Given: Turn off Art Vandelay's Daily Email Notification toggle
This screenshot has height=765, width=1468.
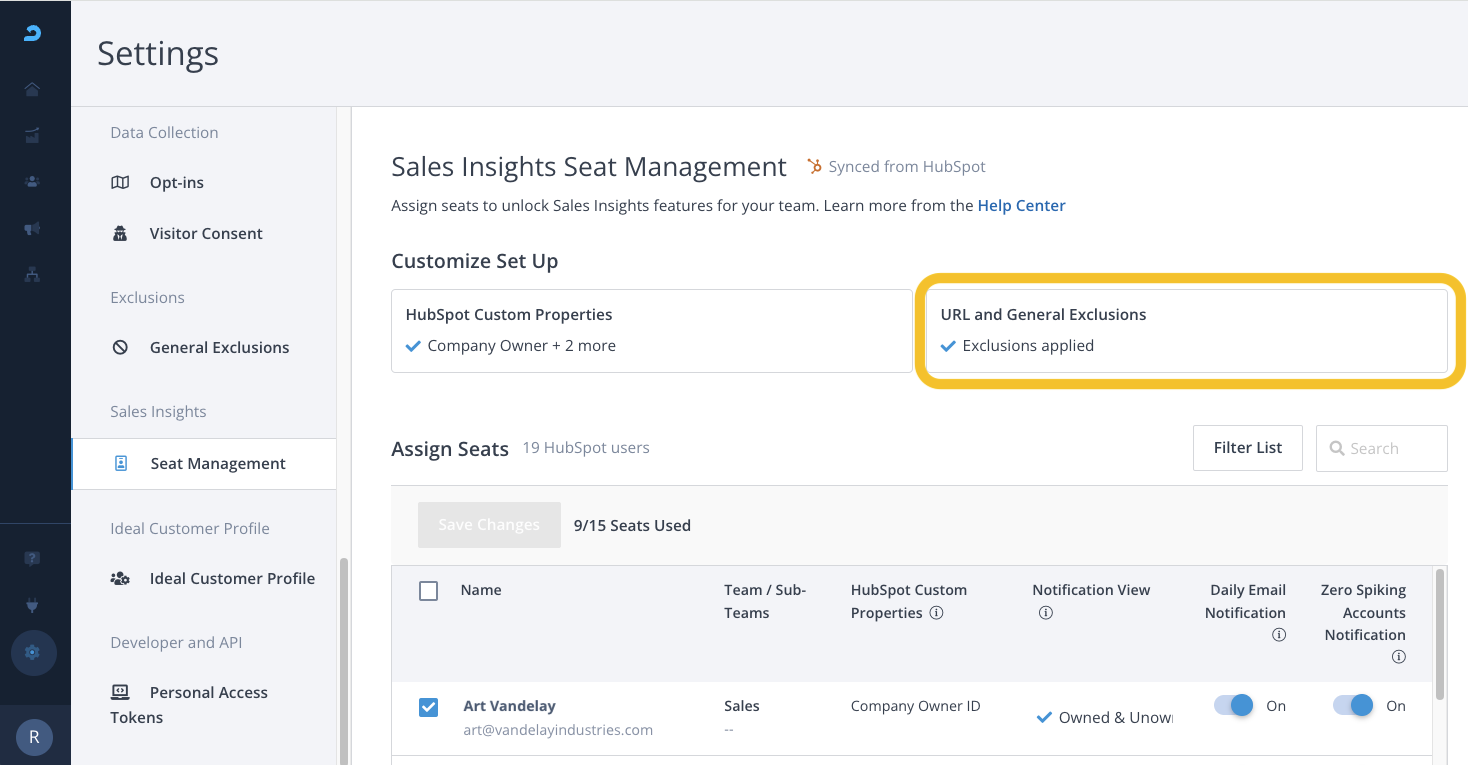Looking at the screenshot, I should pyautogui.click(x=1233, y=706).
